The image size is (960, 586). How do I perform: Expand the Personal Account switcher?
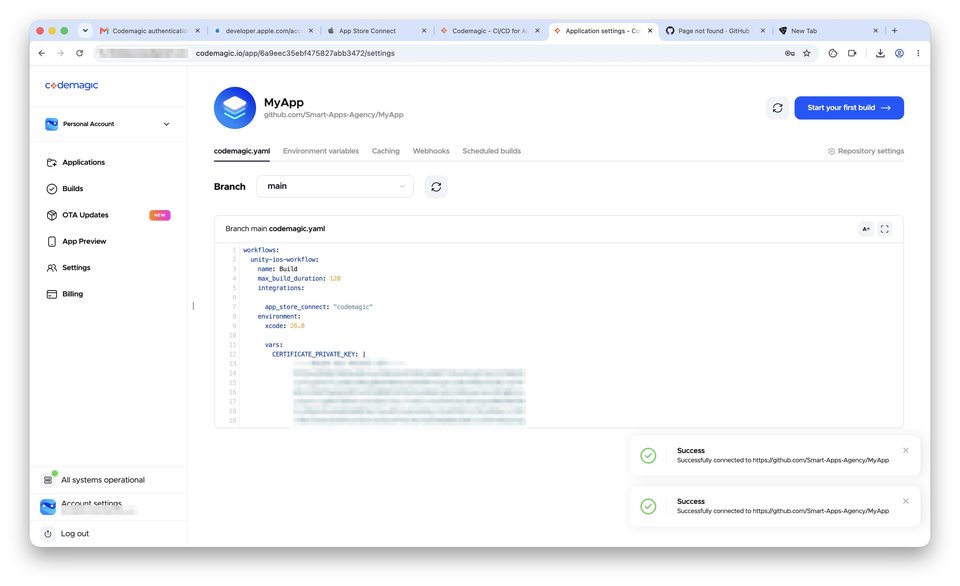pos(108,124)
